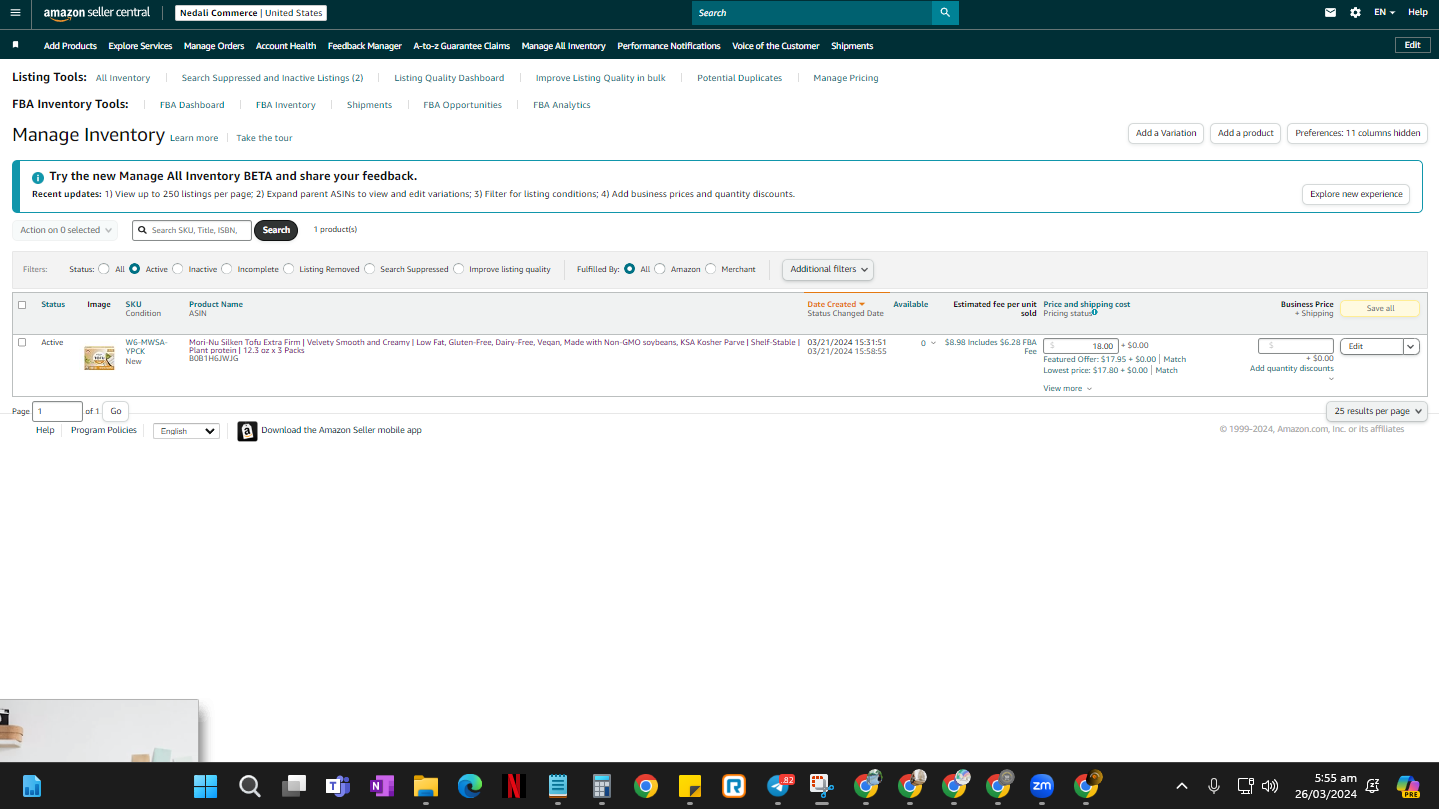This screenshot has height=809, width=1439.
Task: Select the Inactive status filter
Action: pos(178,269)
